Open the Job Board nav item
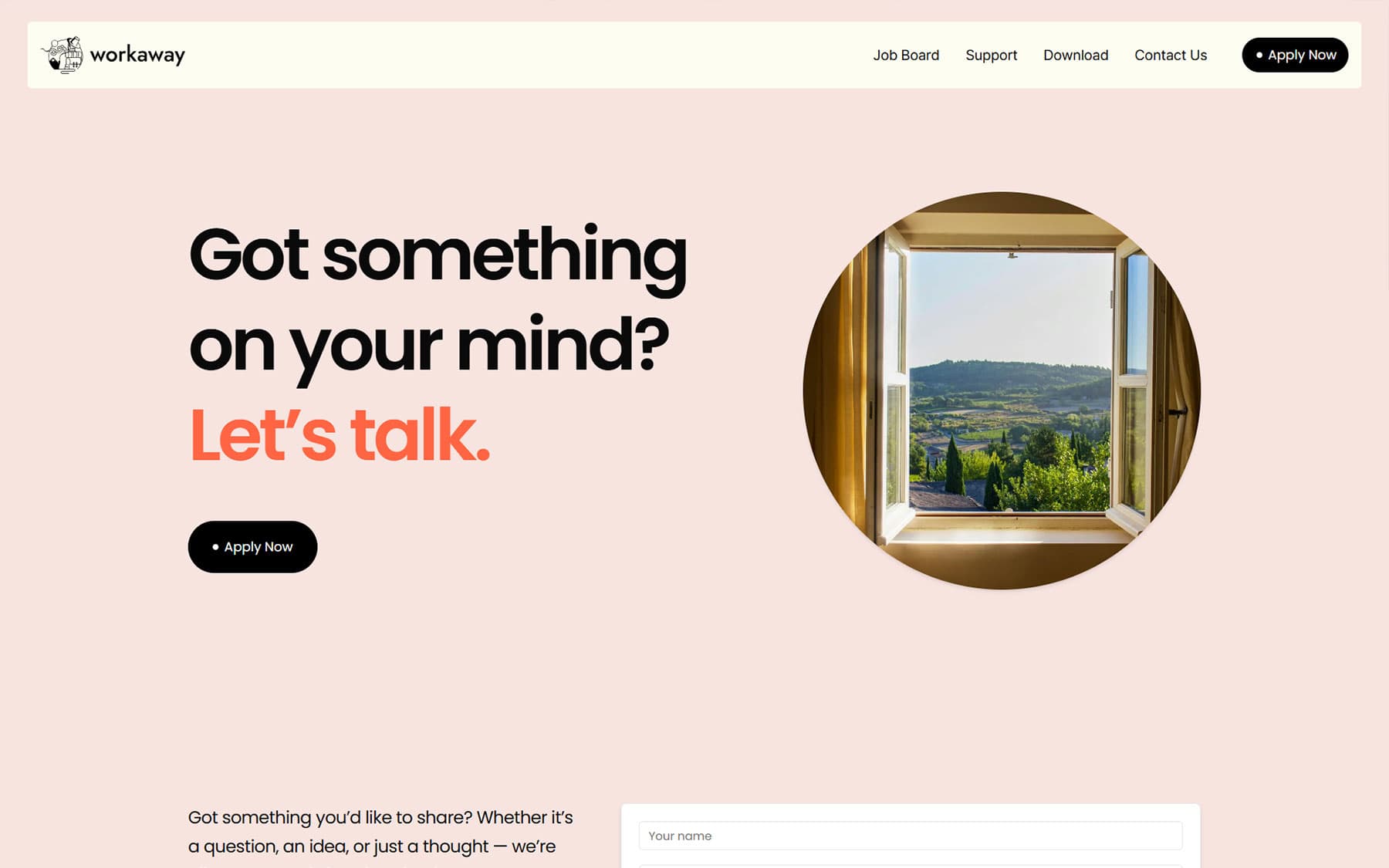Screen dimensions: 1389x868 pyautogui.click(x=906, y=55)
